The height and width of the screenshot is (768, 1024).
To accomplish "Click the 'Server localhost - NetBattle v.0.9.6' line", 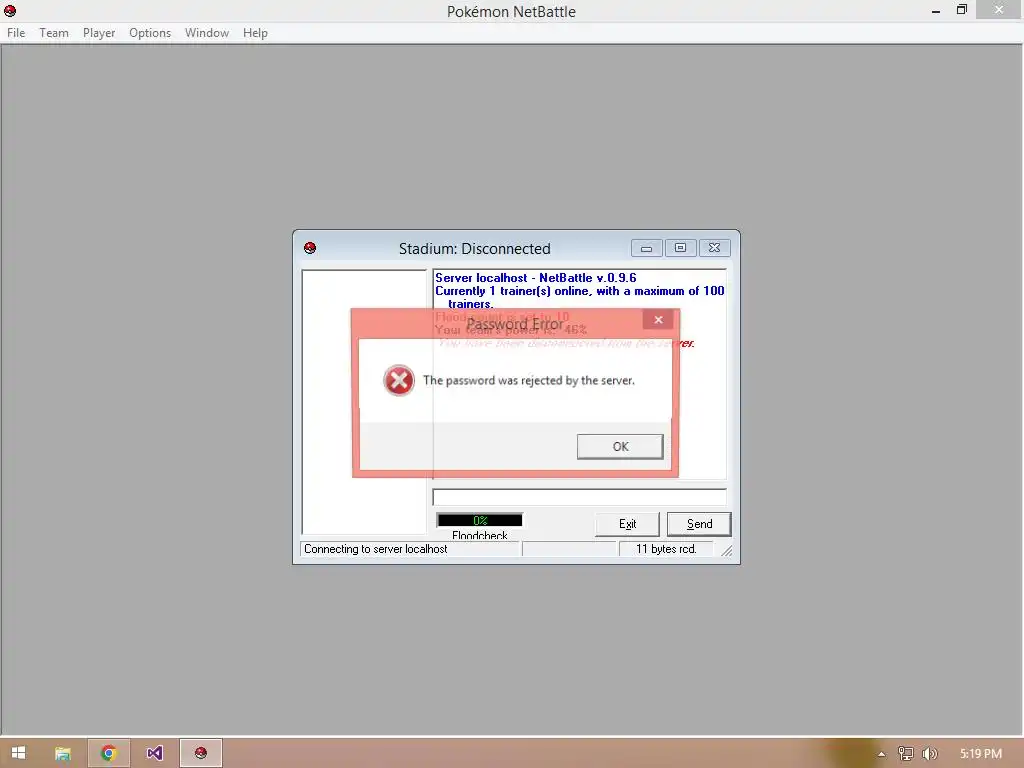I will [x=536, y=278].
